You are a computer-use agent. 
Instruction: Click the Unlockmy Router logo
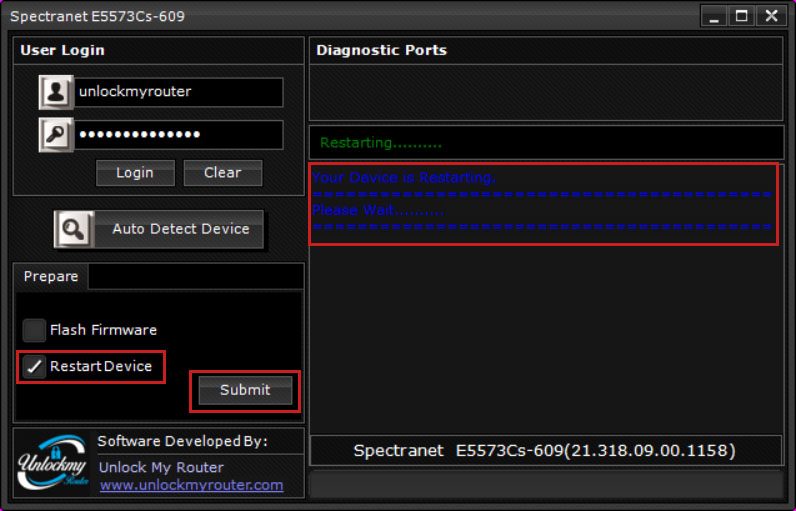tap(52, 462)
